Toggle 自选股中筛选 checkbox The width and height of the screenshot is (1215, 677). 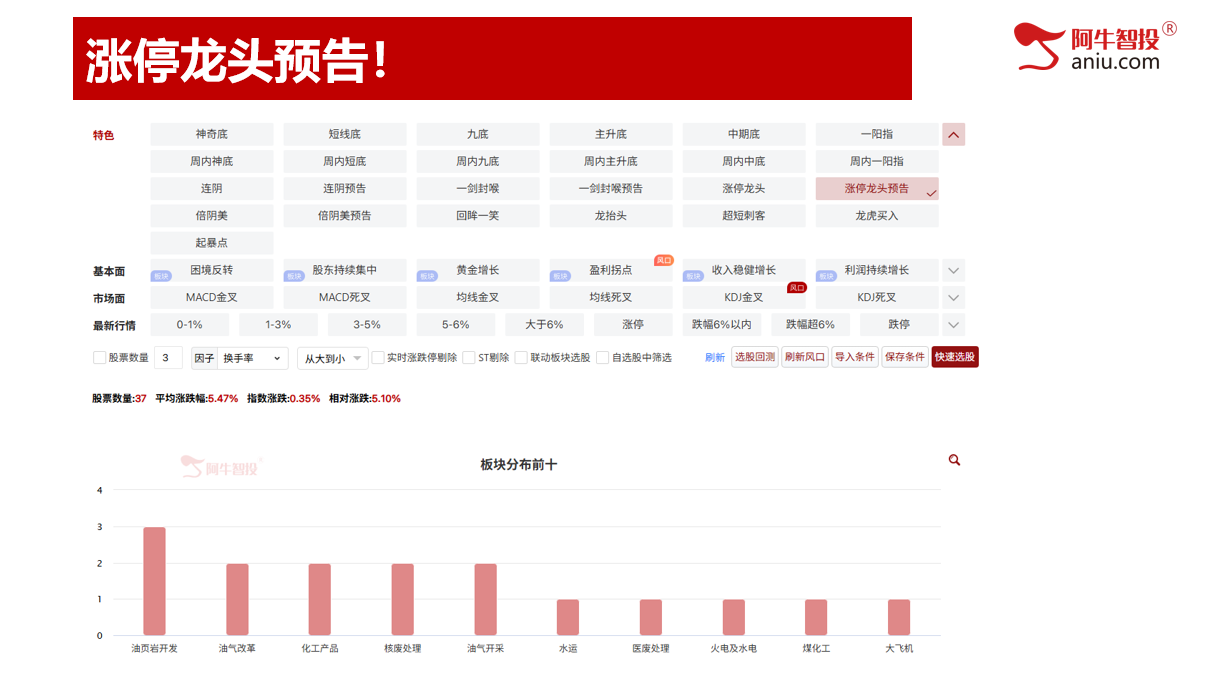pyautogui.click(x=602, y=358)
